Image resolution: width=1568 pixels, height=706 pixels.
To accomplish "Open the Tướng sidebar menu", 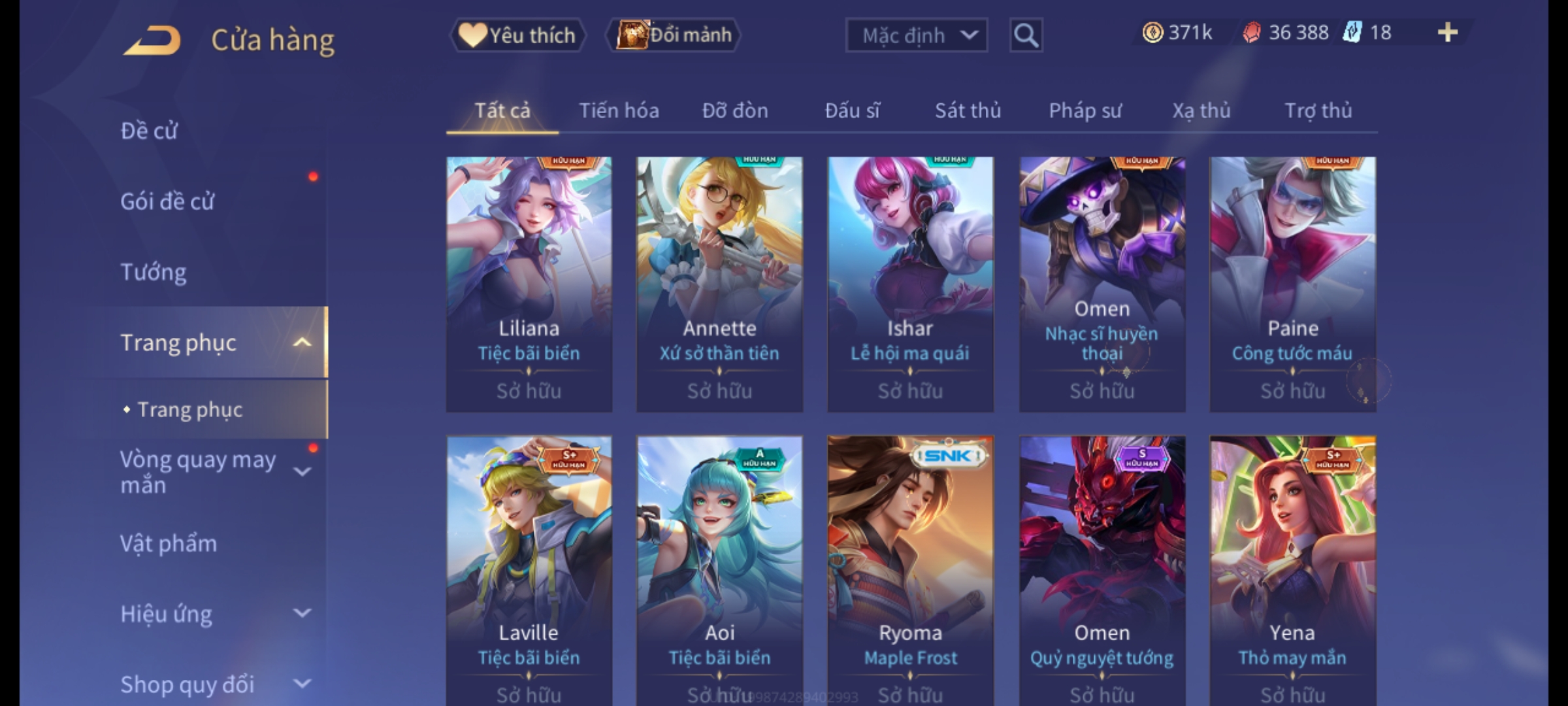I will pyautogui.click(x=154, y=272).
